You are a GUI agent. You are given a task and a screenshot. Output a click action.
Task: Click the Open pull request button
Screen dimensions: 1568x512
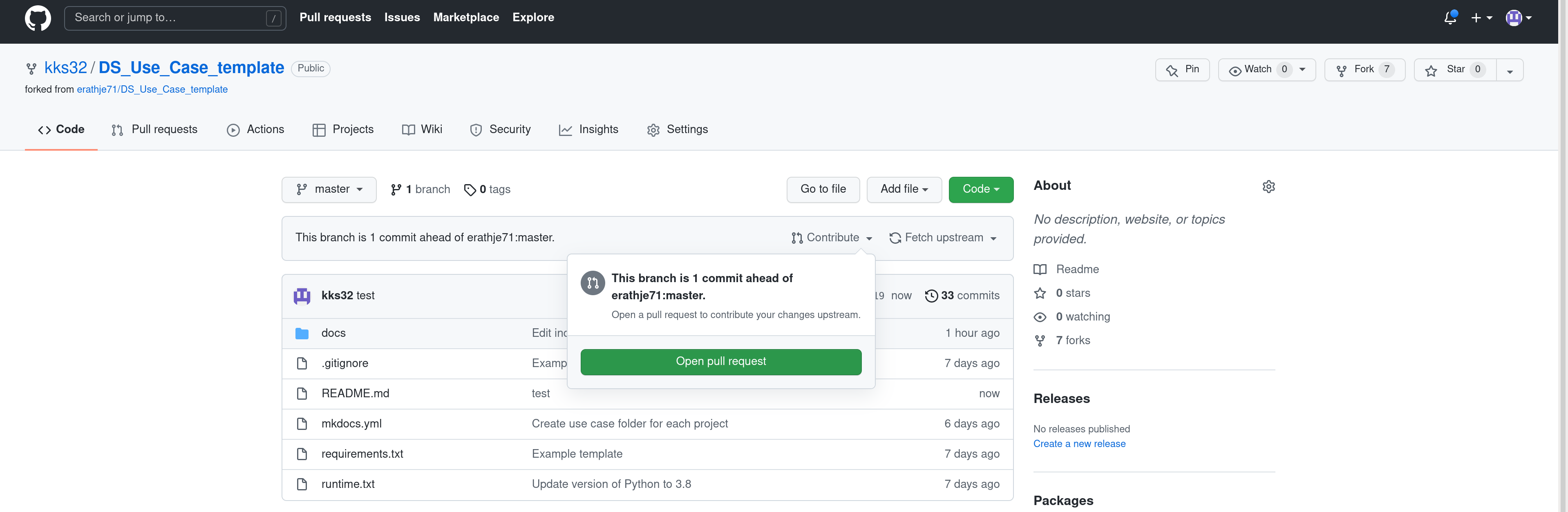pyautogui.click(x=721, y=361)
